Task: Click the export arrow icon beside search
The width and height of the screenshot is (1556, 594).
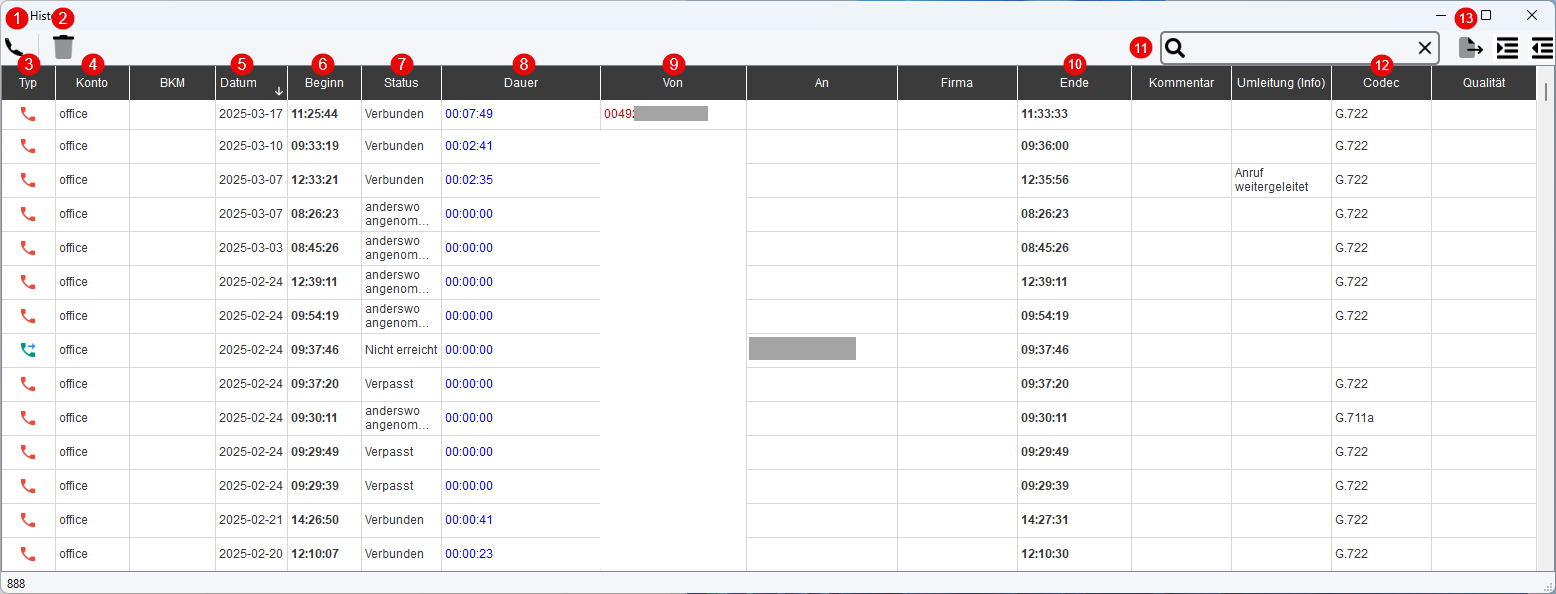Action: pos(1470,47)
